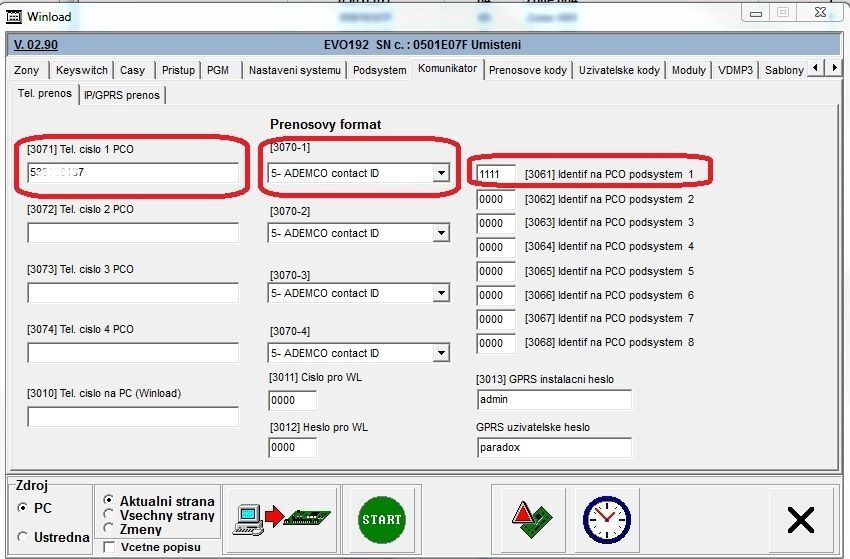Click the PC-to-panel transfer icon
Image resolution: width=850 pixels, height=559 pixels.
pyautogui.click(x=280, y=518)
